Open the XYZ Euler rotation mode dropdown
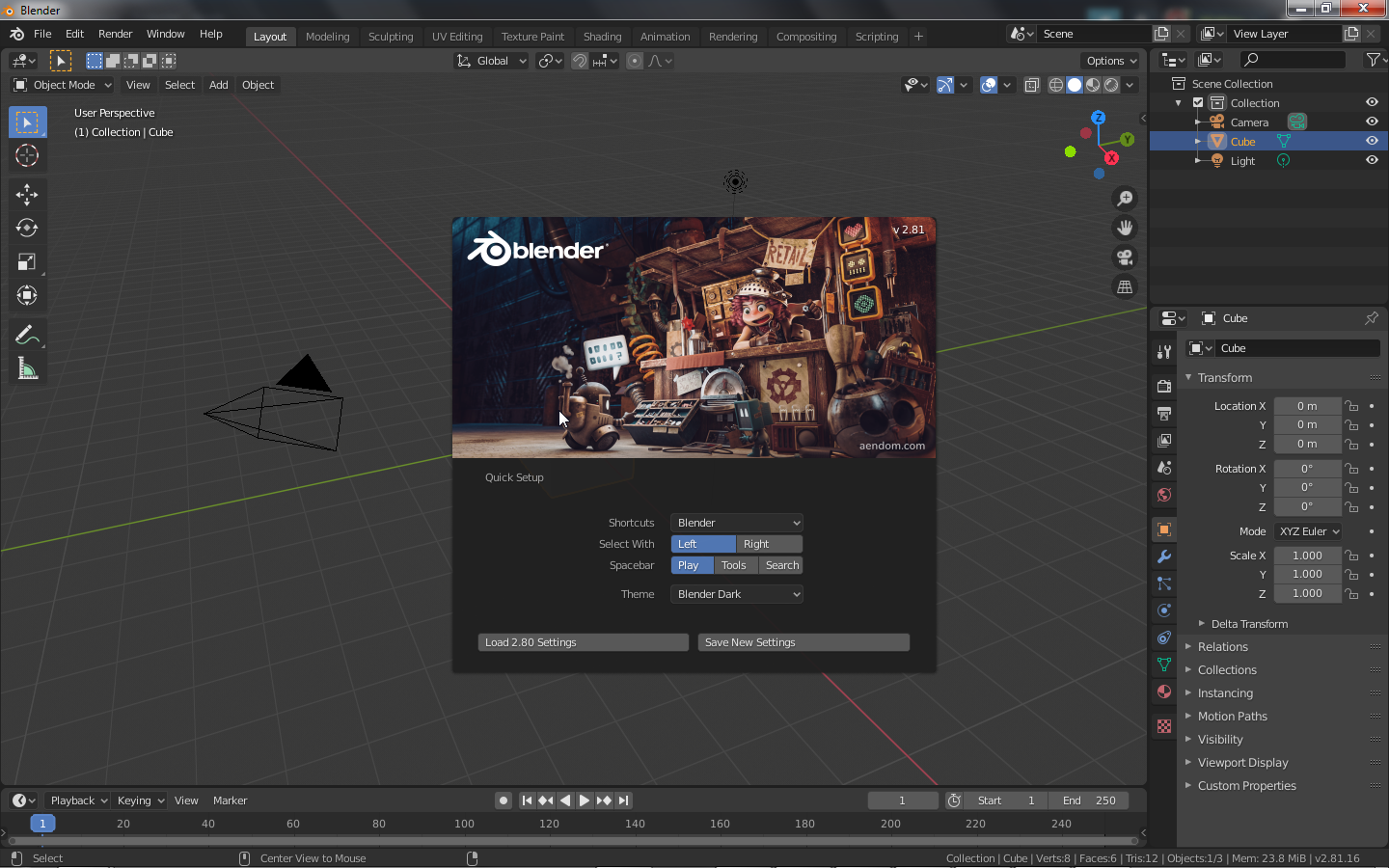Viewport: 1389px width, 868px height. pyautogui.click(x=1309, y=531)
